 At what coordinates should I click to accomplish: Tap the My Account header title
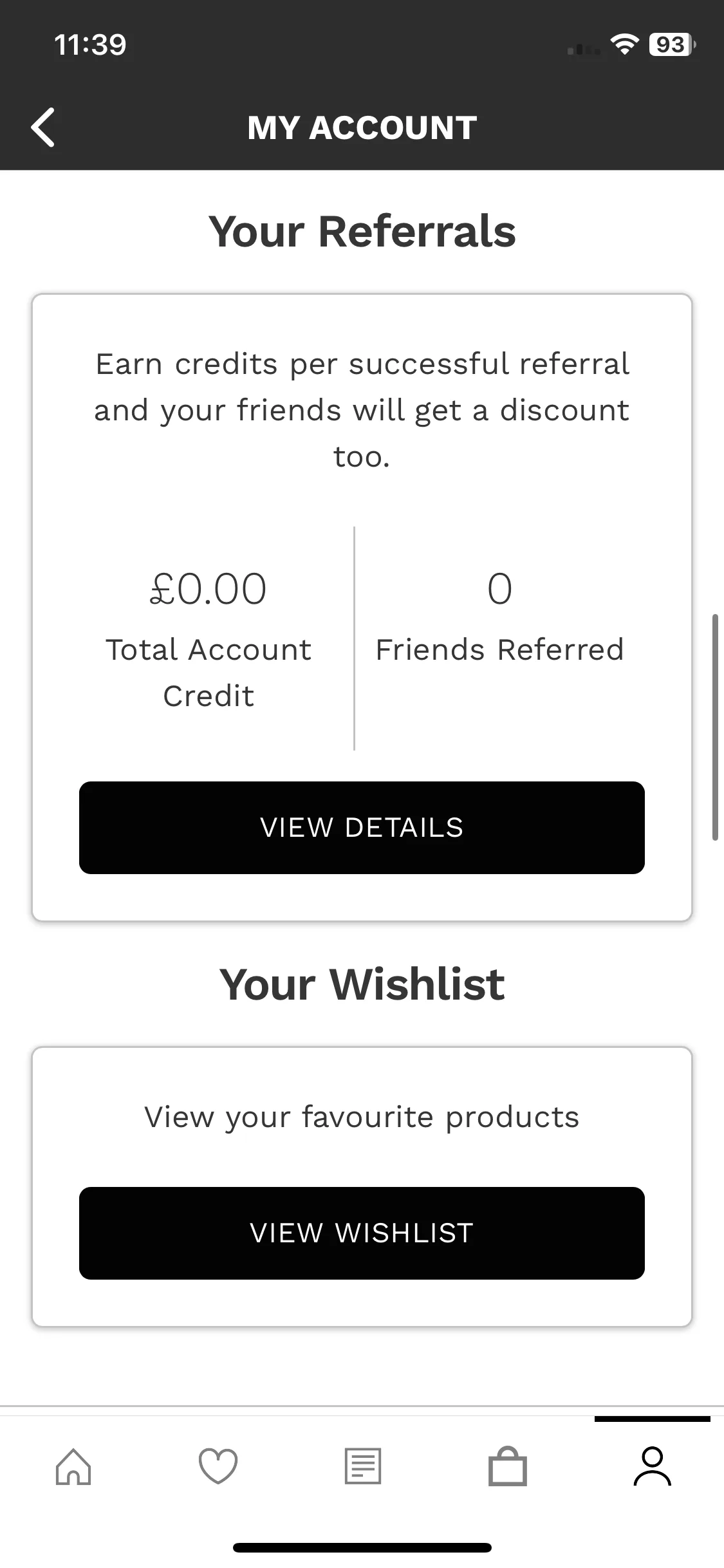point(362,127)
